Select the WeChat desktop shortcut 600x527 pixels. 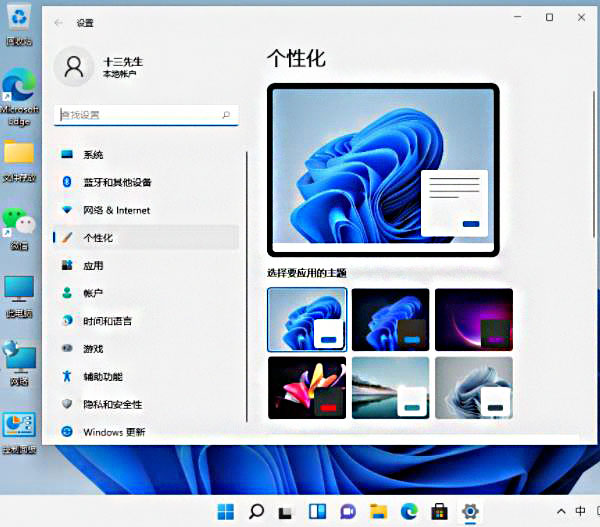tap(19, 229)
